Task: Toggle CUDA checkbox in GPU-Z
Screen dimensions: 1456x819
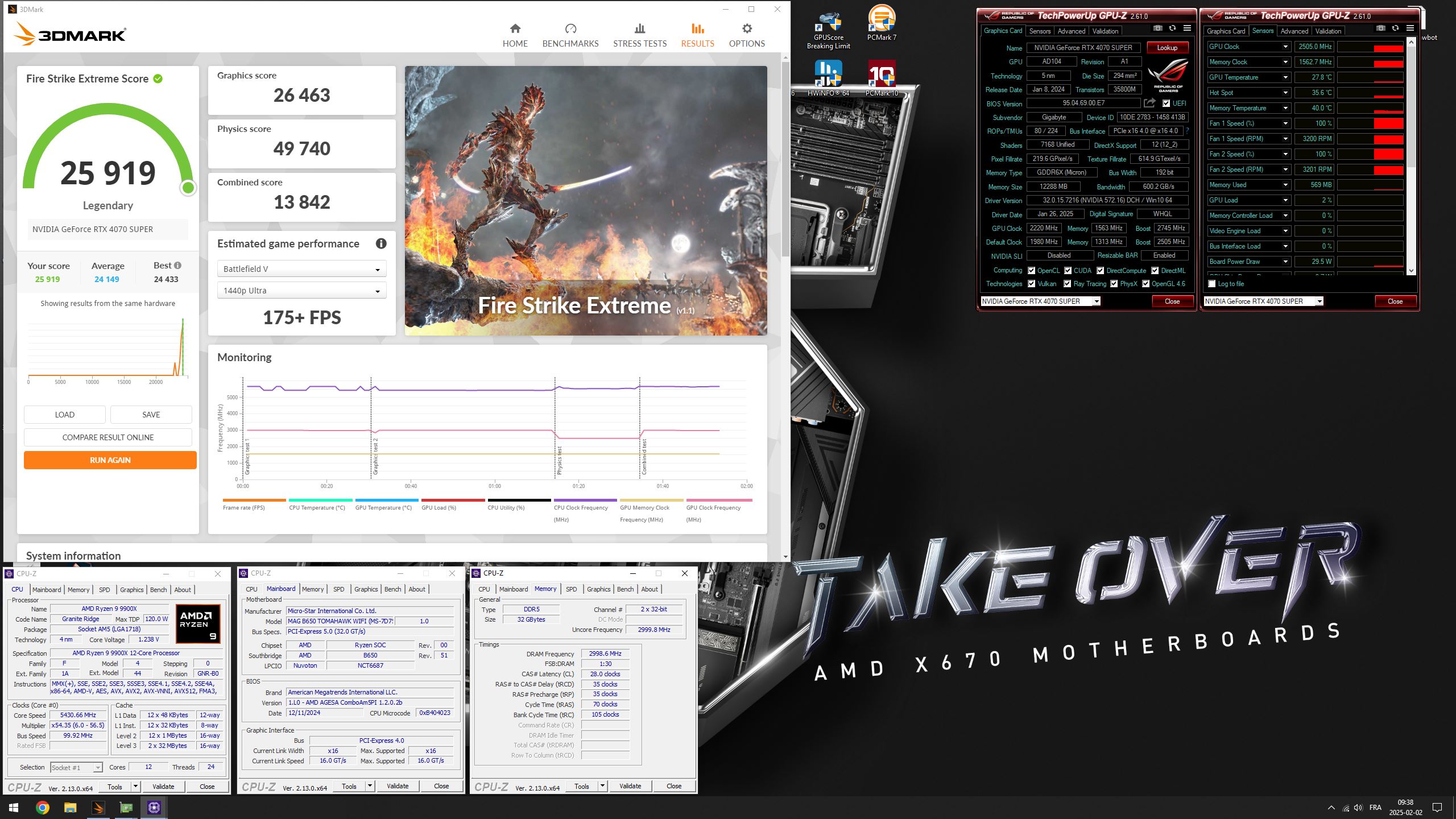Action: pyautogui.click(x=1068, y=271)
